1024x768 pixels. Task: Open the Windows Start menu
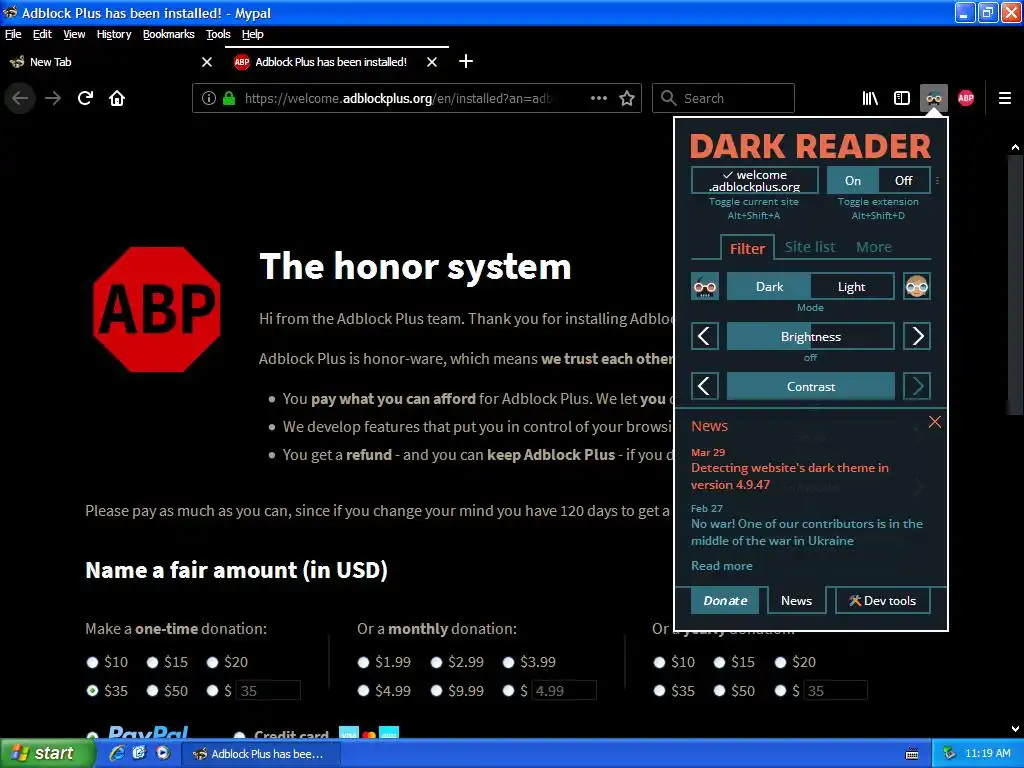(47, 753)
